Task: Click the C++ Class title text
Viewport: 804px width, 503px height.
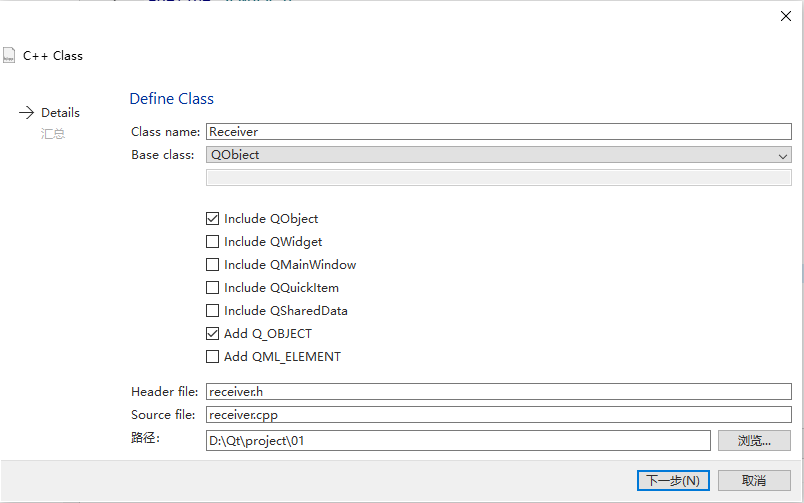Action: (x=53, y=55)
